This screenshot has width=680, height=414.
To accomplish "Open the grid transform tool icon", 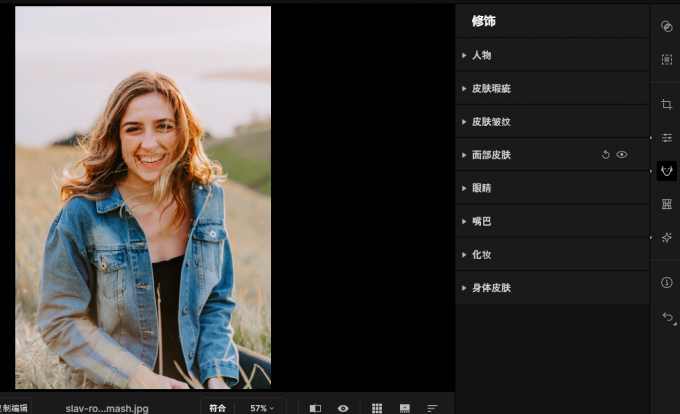I will click(667, 204).
